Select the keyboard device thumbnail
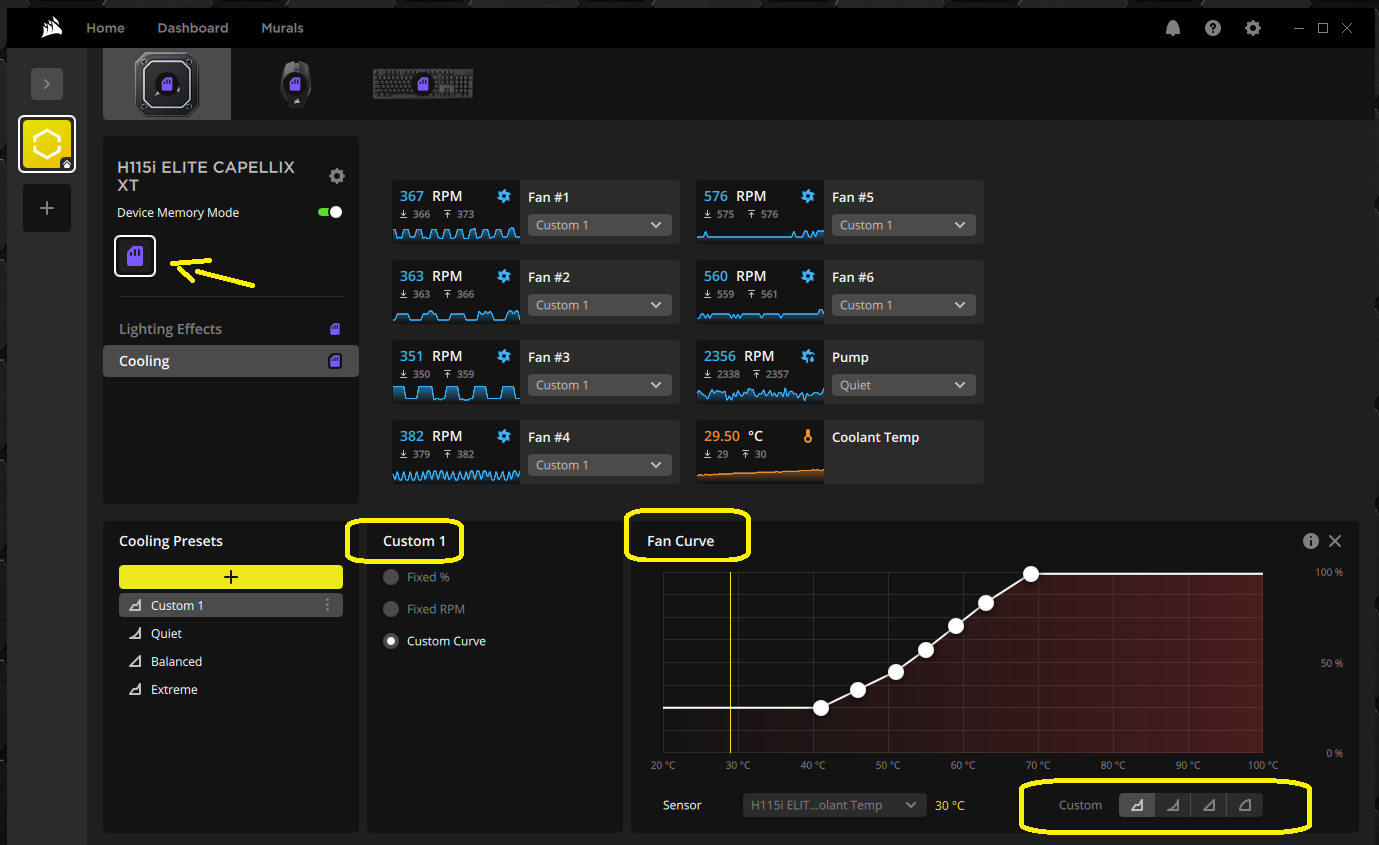Image resolution: width=1379 pixels, height=845 pixels. tap(423, 84)
